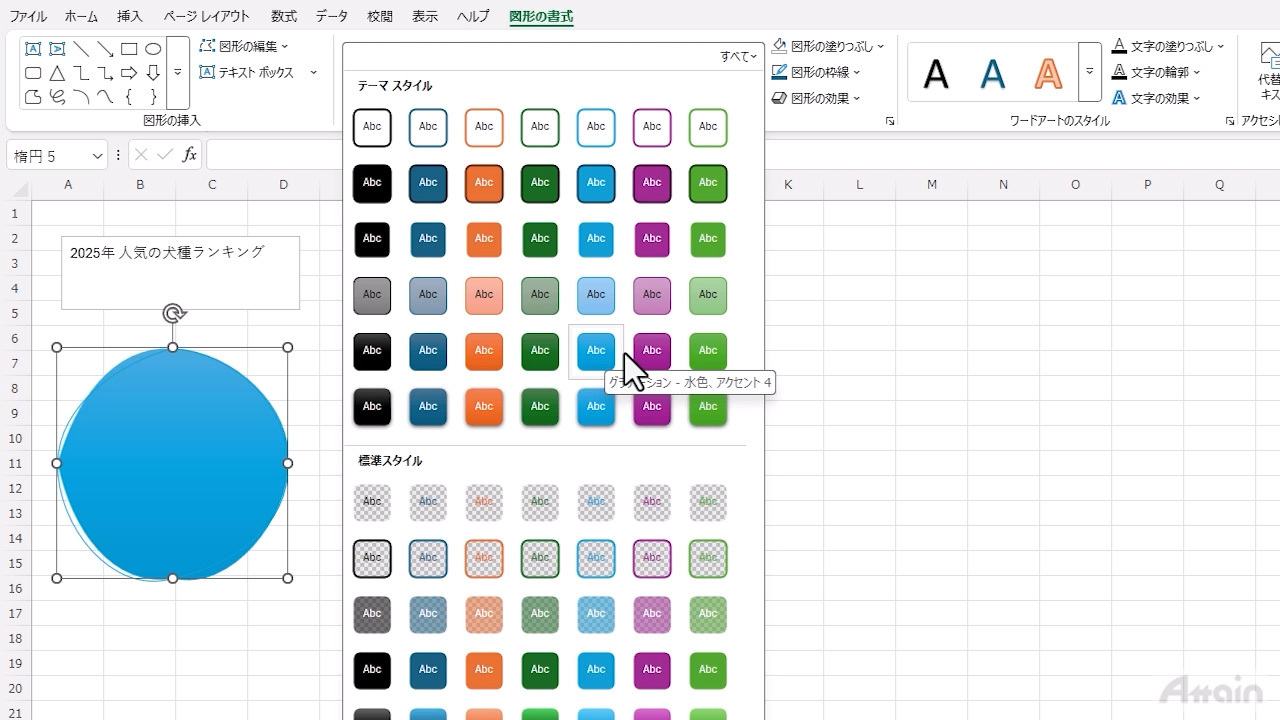Viewport: 1280px width, 720px height.
Task: Apply the orange outlined style in first row
Action: (x=484, y=127)
